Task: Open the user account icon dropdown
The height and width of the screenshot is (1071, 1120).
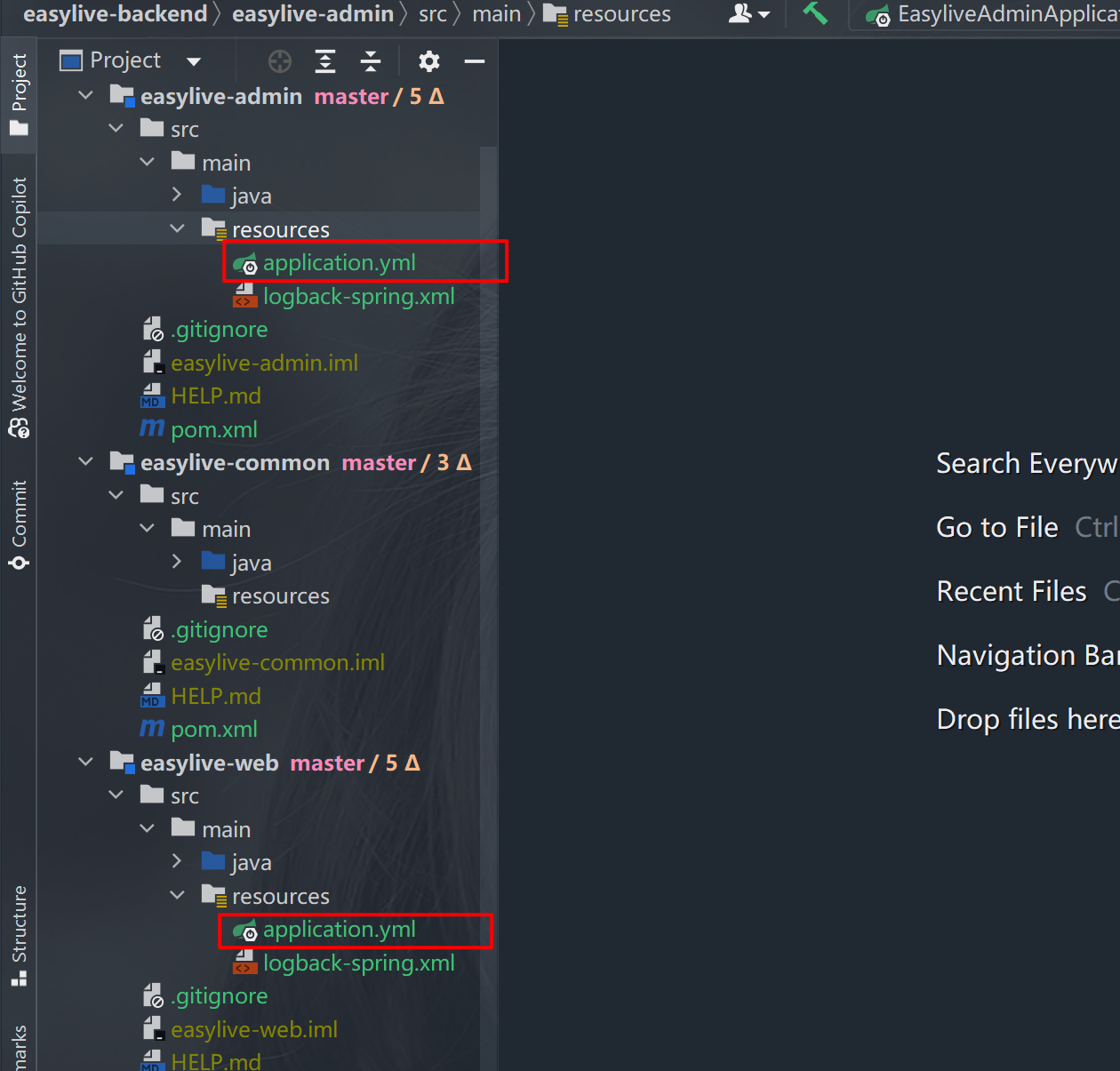Action: 748,14
